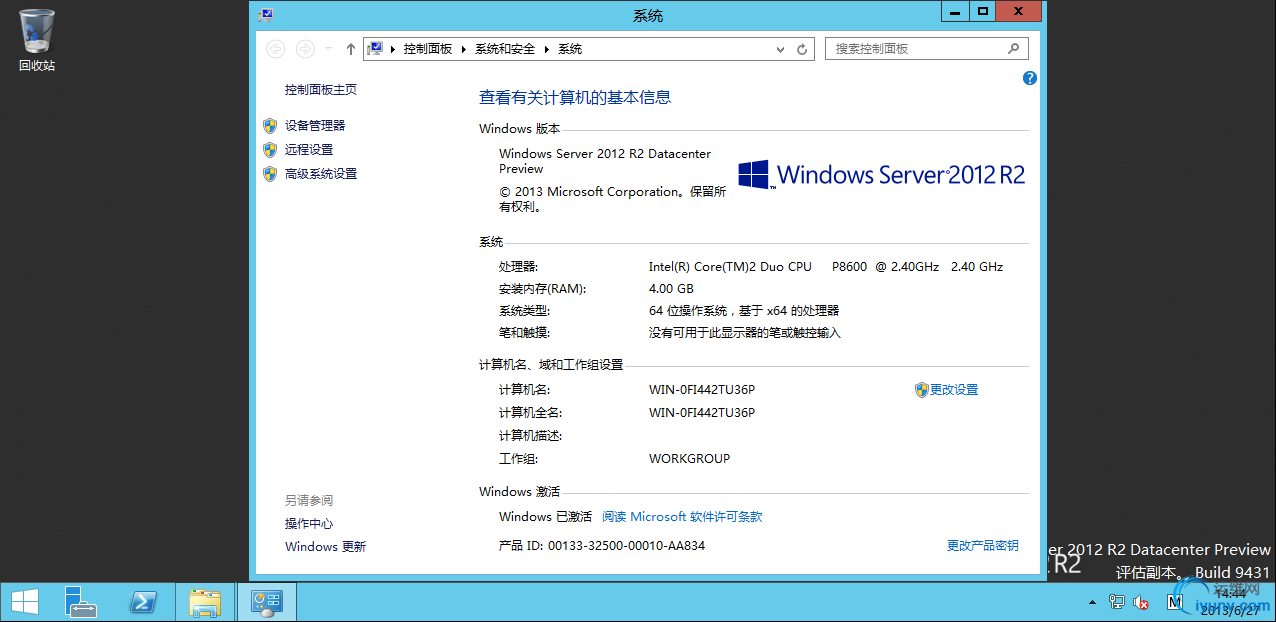The height and width of the screenshot is (622, 1276).
Task: Open 高级系统设置 link
Action: click(x=321, y=174)
